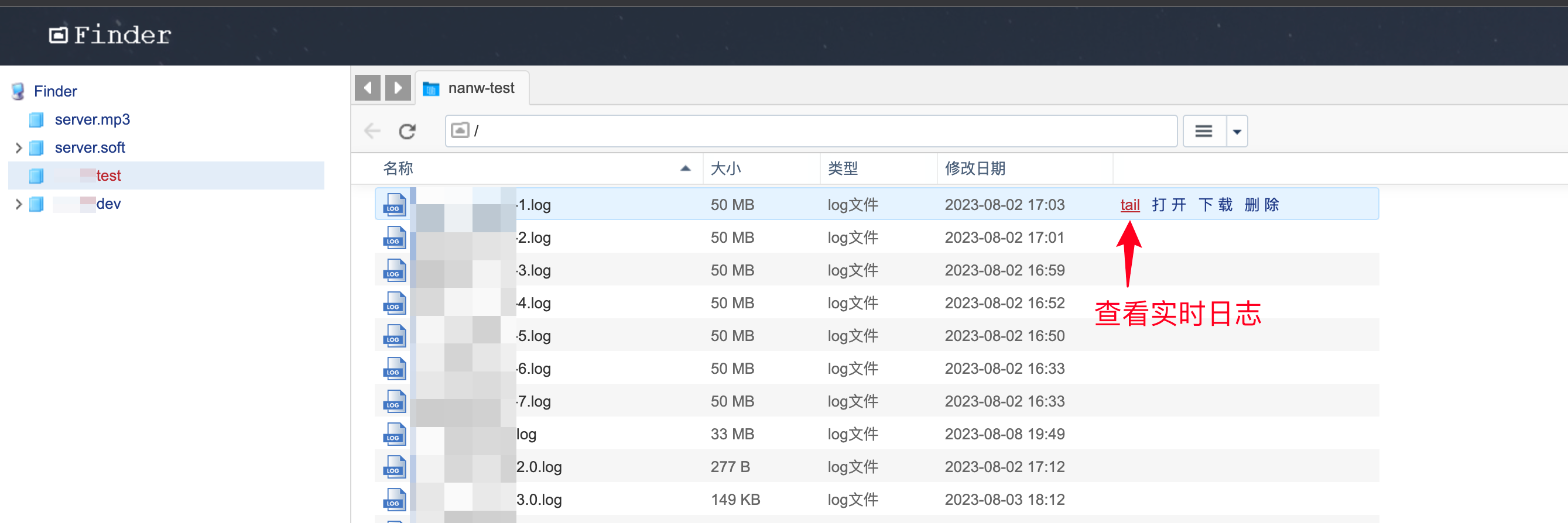The image size is (1568, 523).
Task: Sort by the 名称 column header
Action: pos(398,168)
